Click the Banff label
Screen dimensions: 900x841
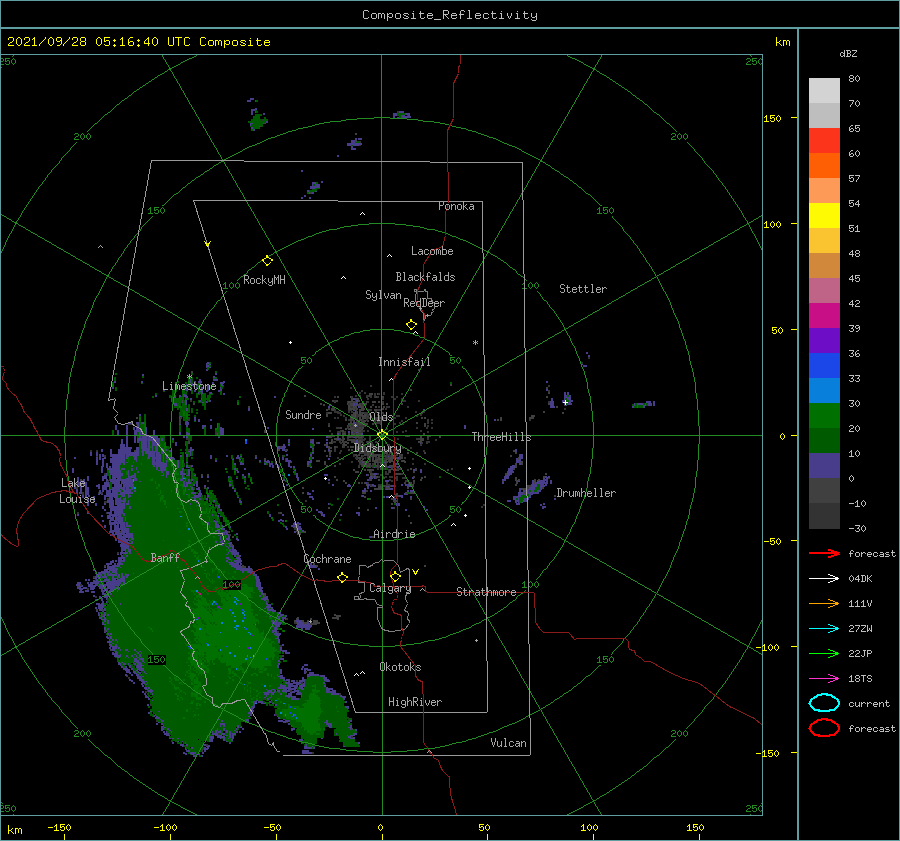click(x=165, y=557)
